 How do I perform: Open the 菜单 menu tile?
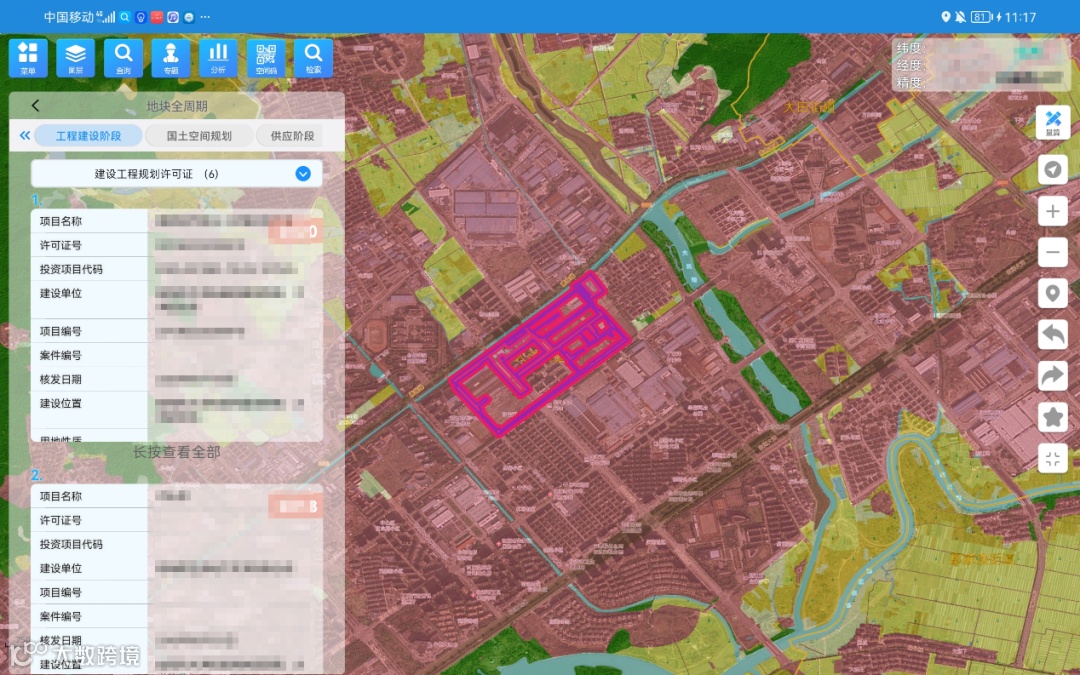tap(28, 58)
